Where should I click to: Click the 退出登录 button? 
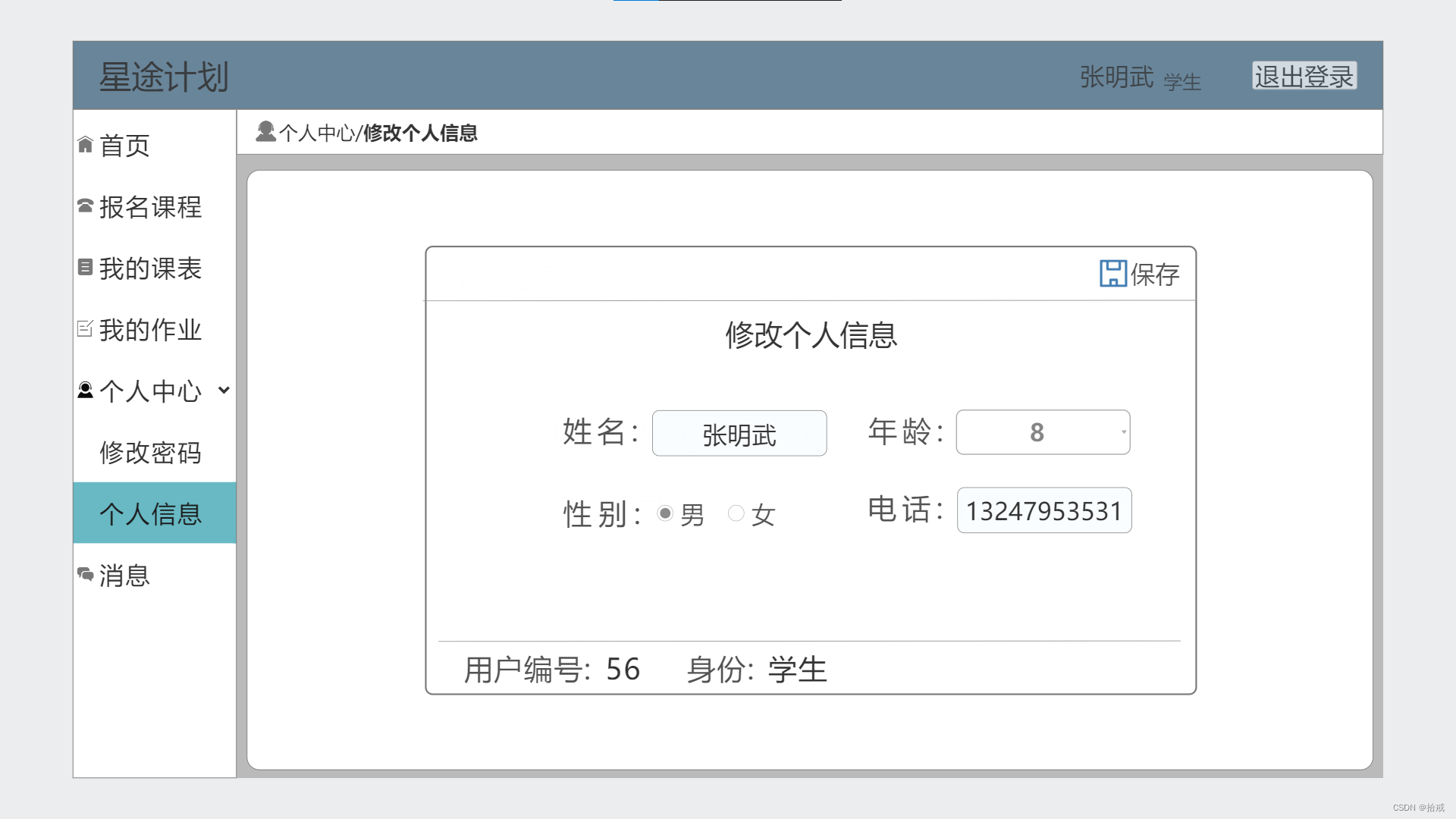[x=1304, y=77]
